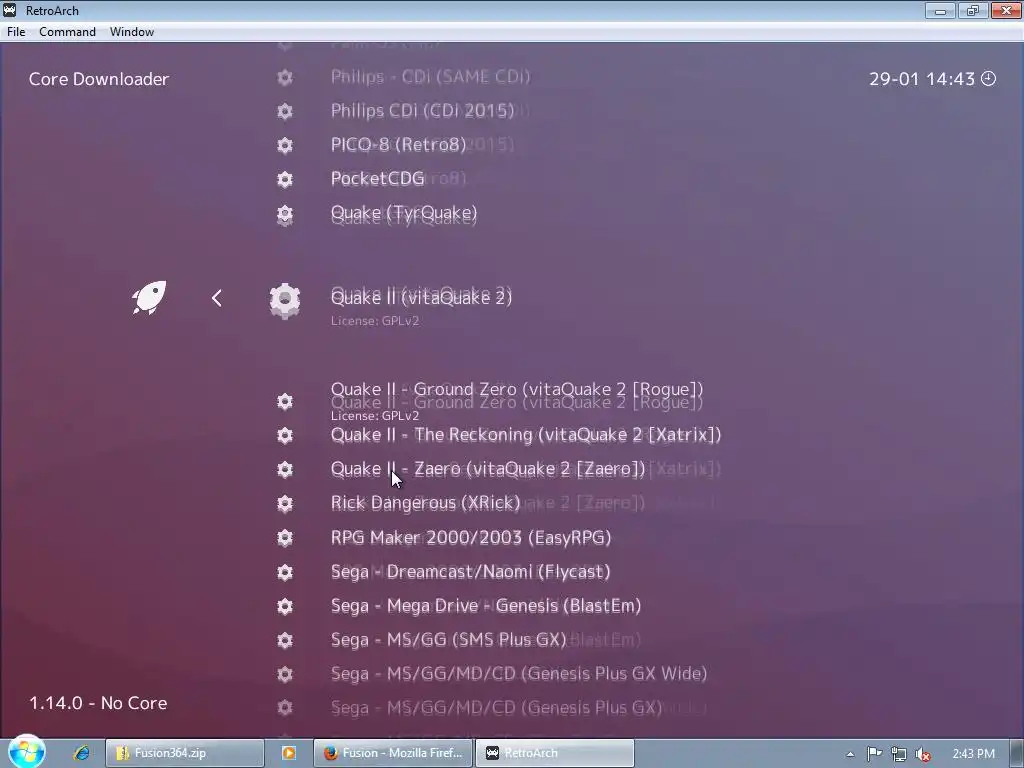Screen dimensions: 1024x768
Task: Click gear icon next to Quake (TyrQuake)
Action: click(285, 214)
